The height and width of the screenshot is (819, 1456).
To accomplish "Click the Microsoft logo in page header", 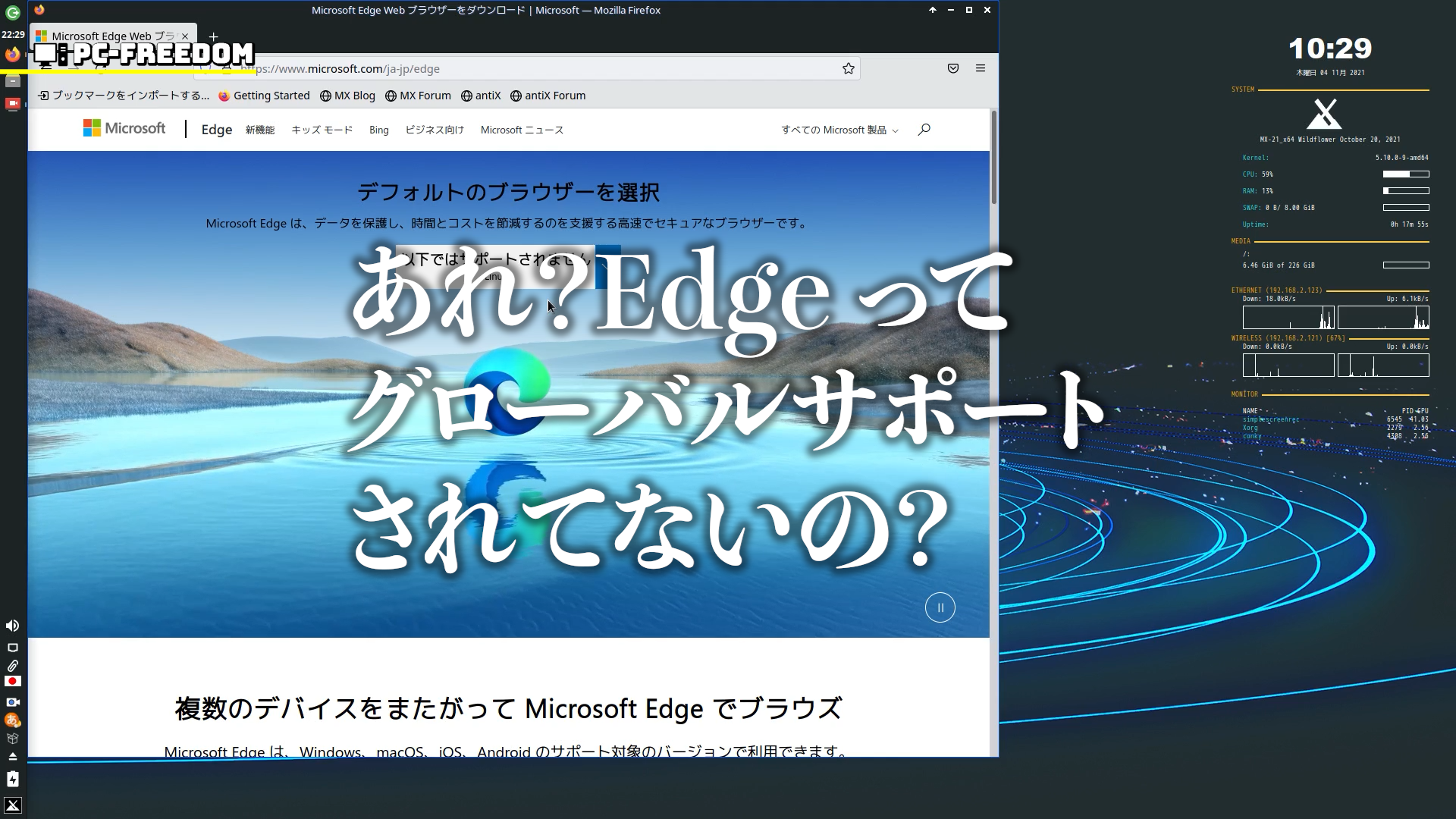I will 124,128.
